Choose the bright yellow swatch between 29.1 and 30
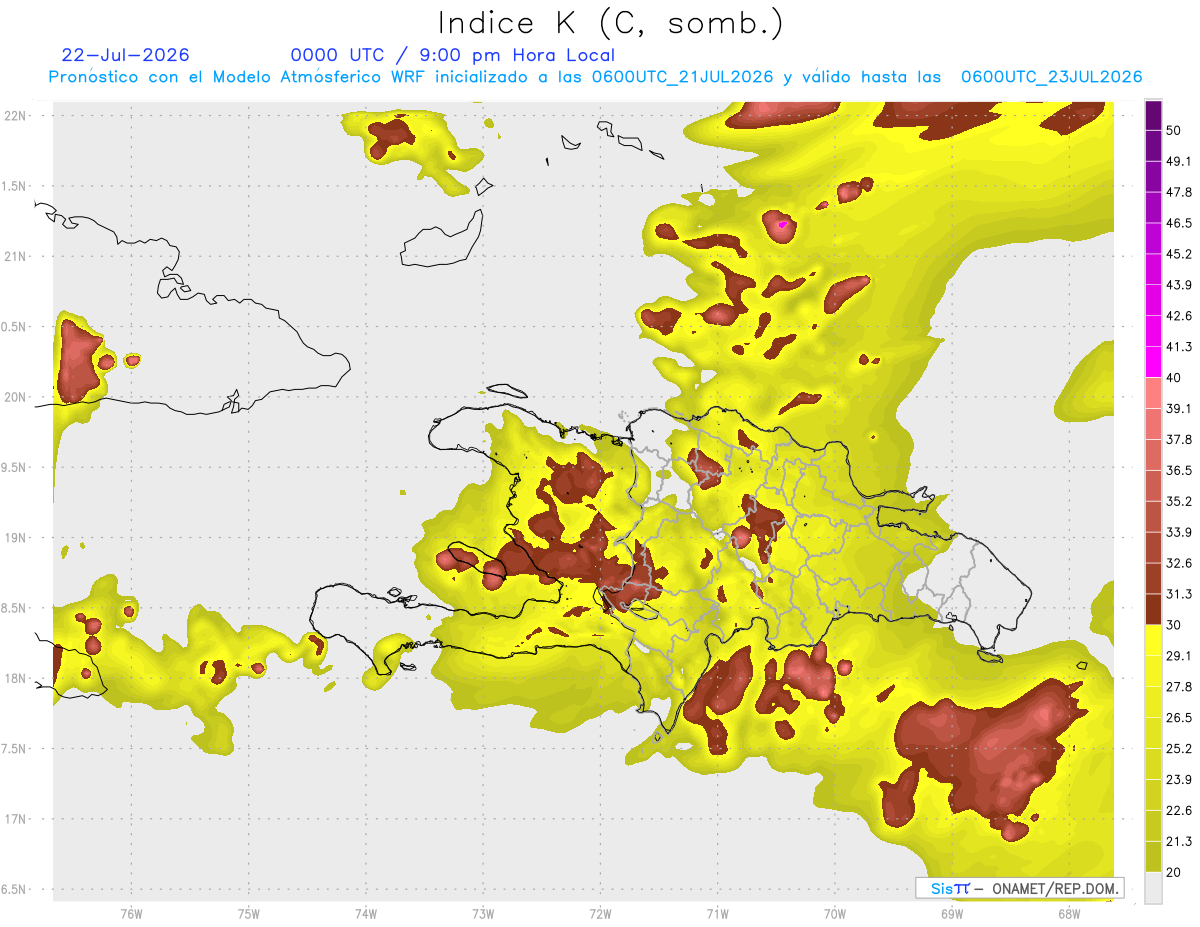This screenshot has height=927, width=1200. point(1153,639)
